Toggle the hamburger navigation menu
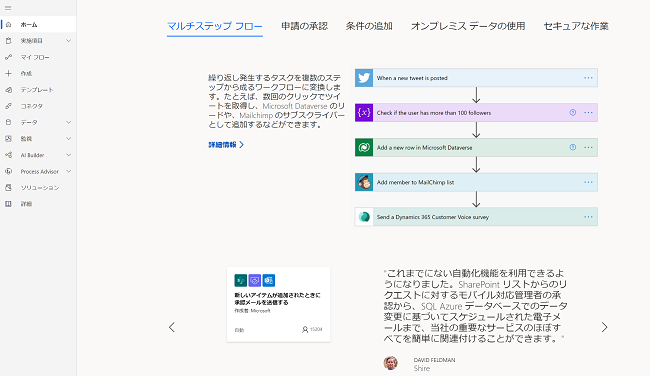Image resolution: width=650 pixels, height=376 pixels. tap(8, 8)
